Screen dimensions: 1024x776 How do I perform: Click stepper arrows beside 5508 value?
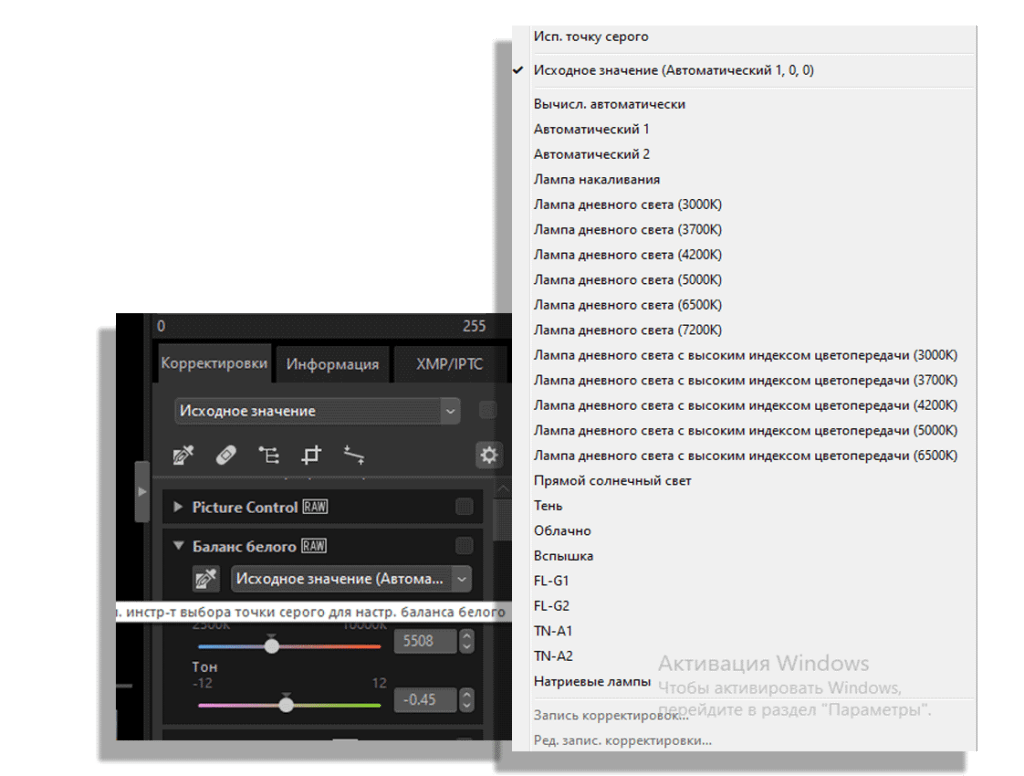pyautogui.click(x=466, y=641)
